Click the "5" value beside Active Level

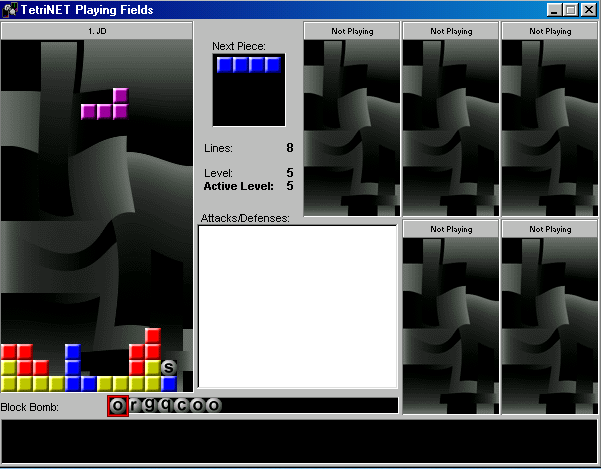pos(290,185)
